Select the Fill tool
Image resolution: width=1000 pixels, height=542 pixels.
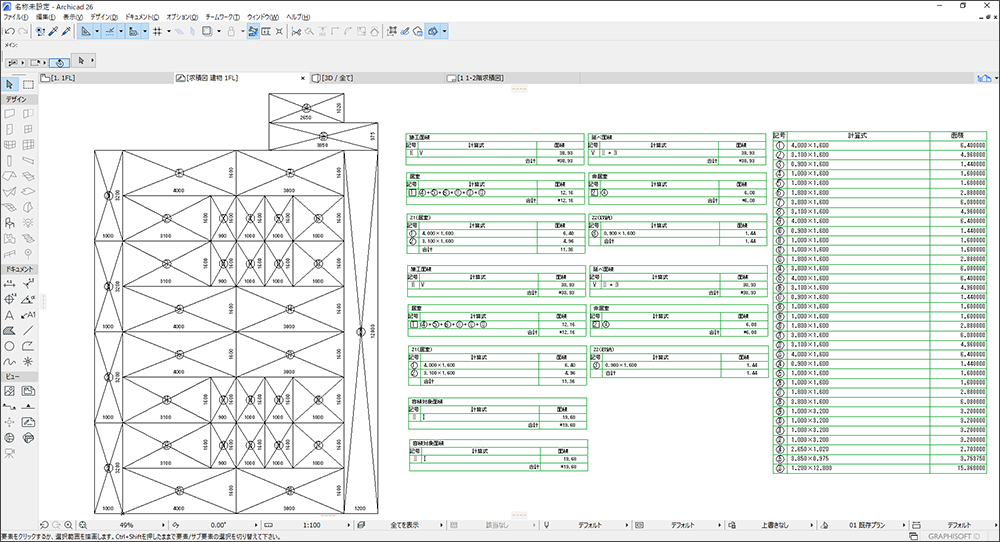click(10, 330)
